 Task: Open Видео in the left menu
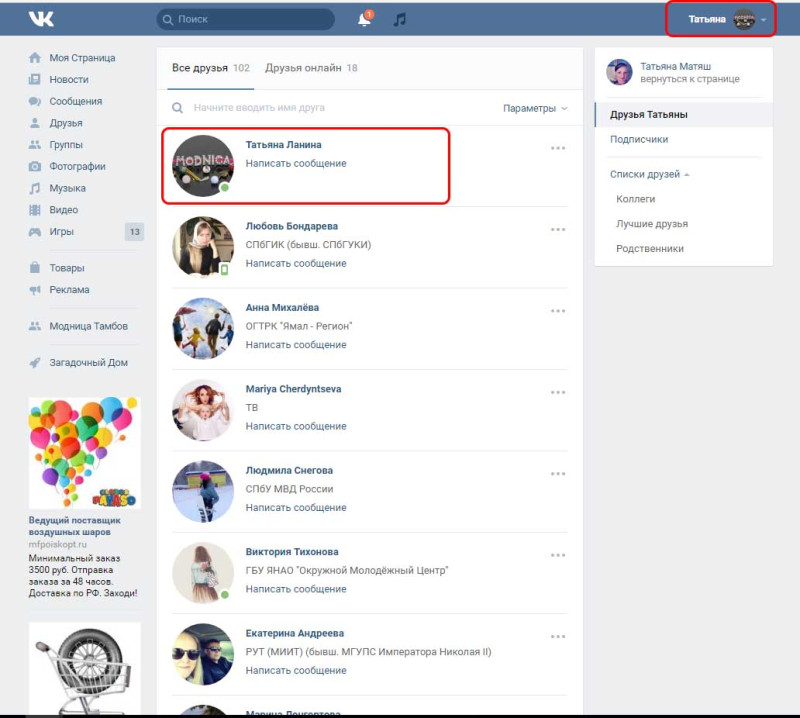click(63, 210)
